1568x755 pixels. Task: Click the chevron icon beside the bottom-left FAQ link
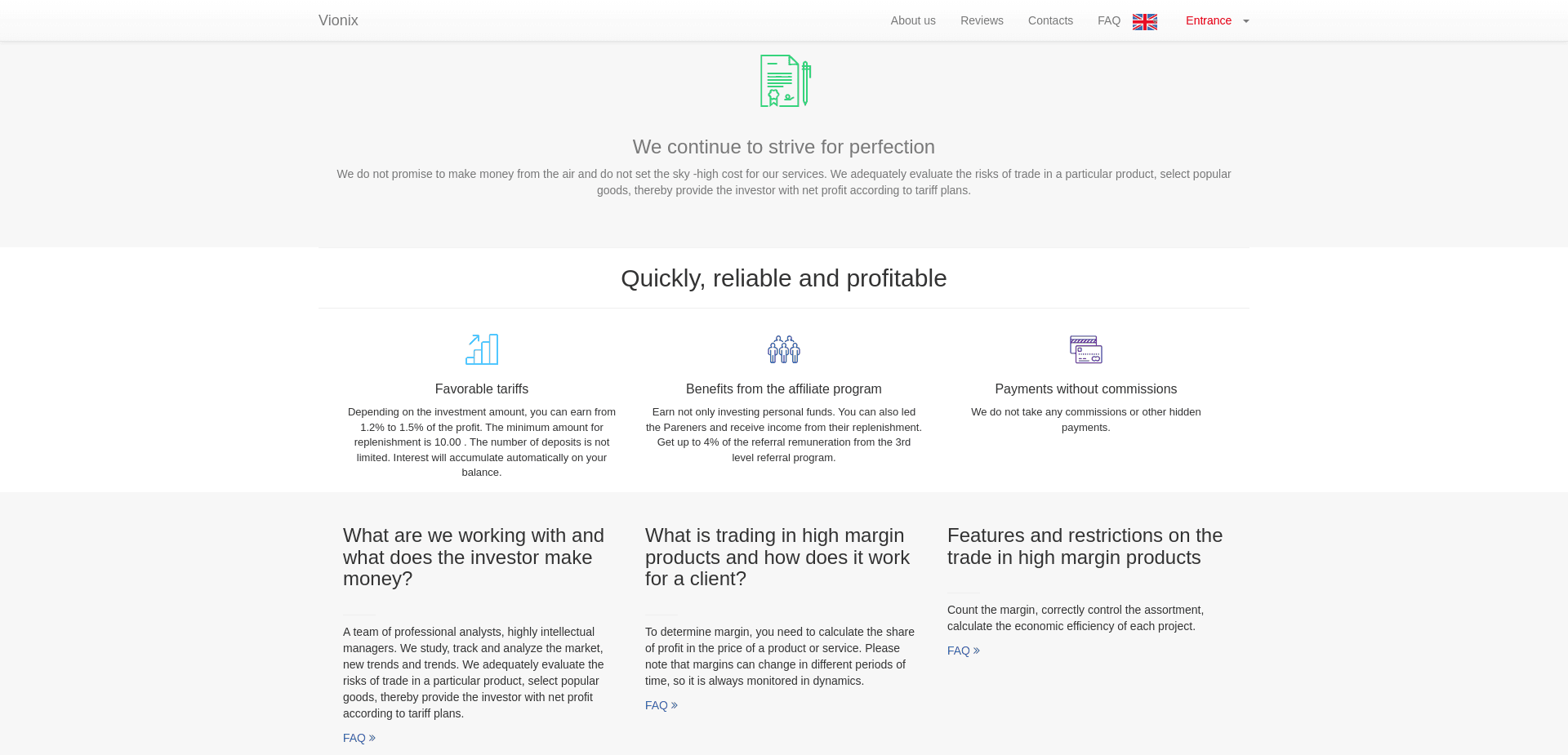coord(372,737)
